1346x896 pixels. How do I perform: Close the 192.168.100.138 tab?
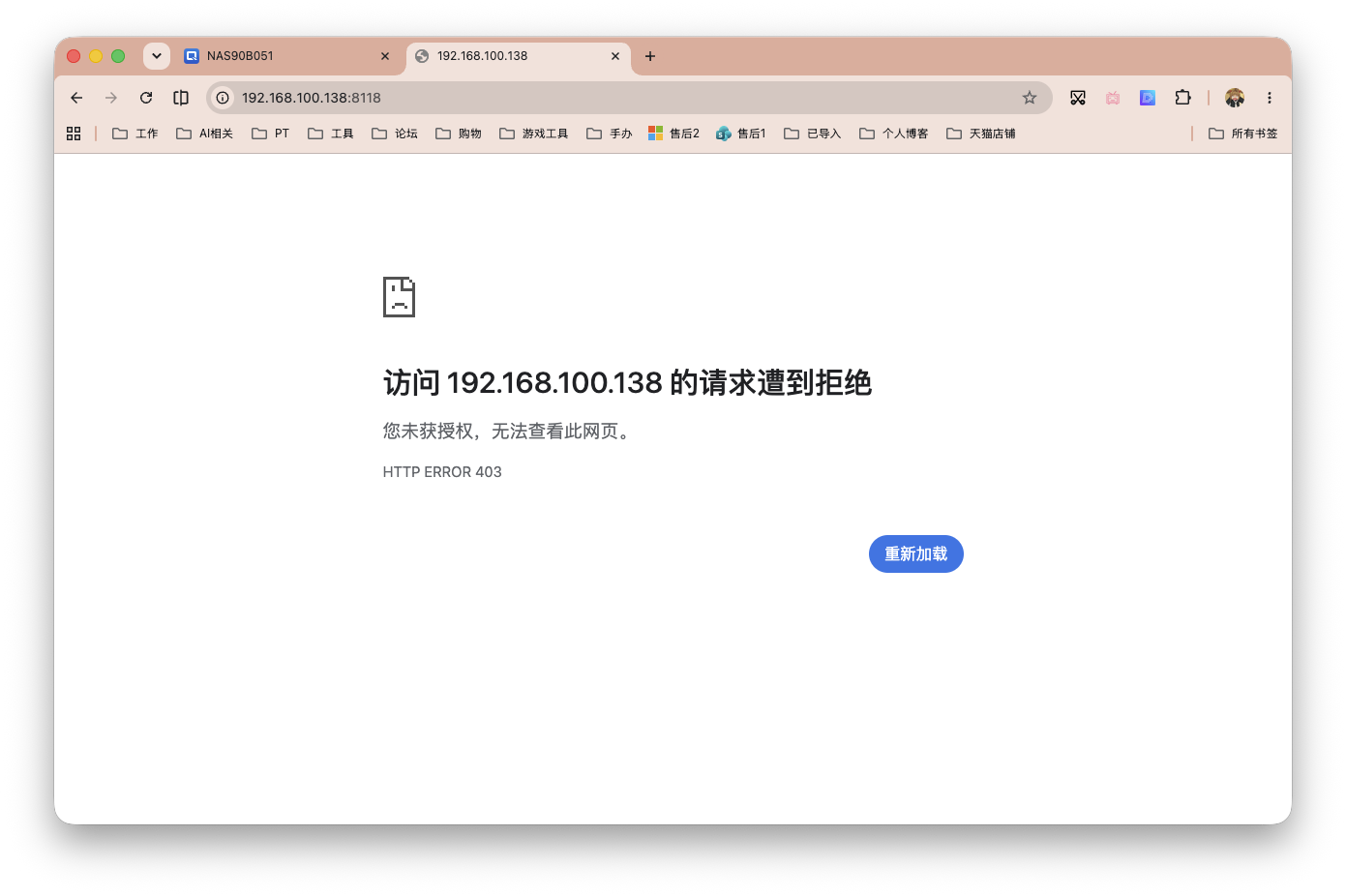coord(615,56)
